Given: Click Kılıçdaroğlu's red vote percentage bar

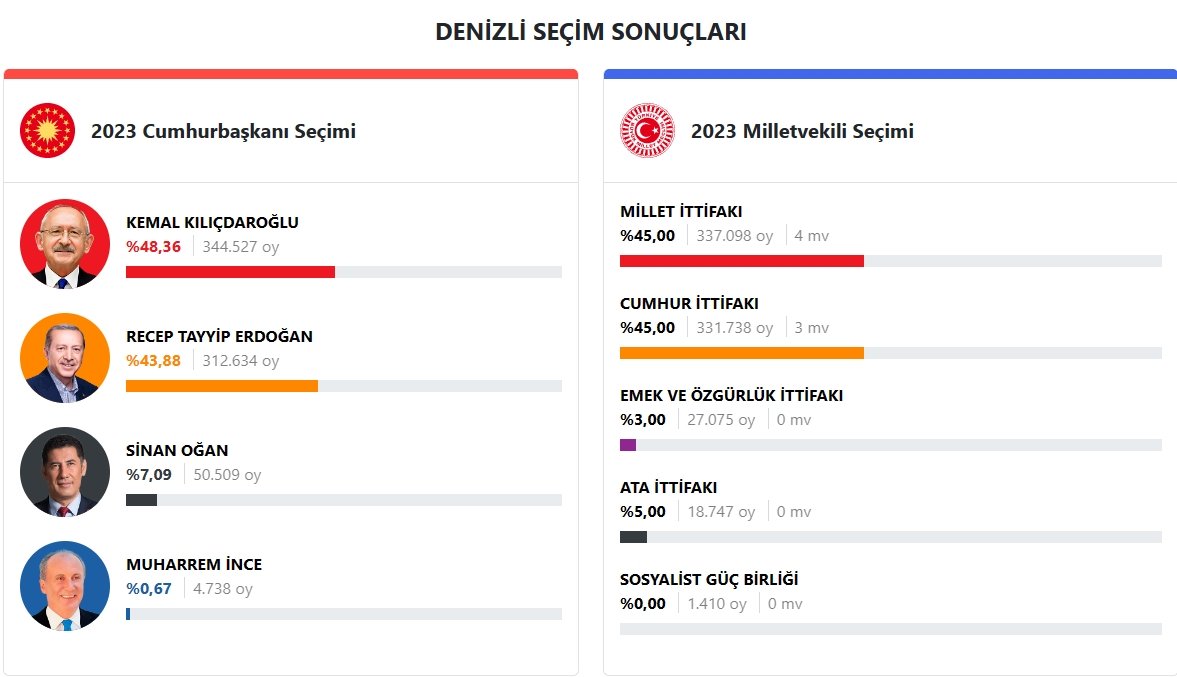Looking at the screenshot, I should click(x=230, y=272).
